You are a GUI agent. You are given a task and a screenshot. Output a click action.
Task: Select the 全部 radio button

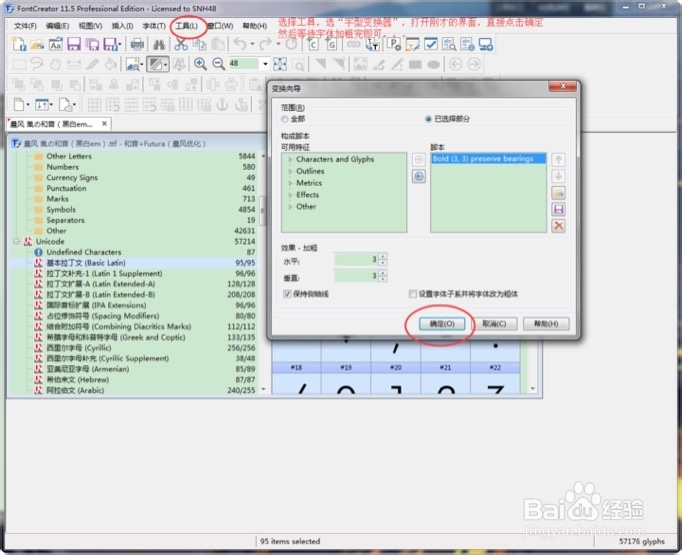click(x=285, y=119)
